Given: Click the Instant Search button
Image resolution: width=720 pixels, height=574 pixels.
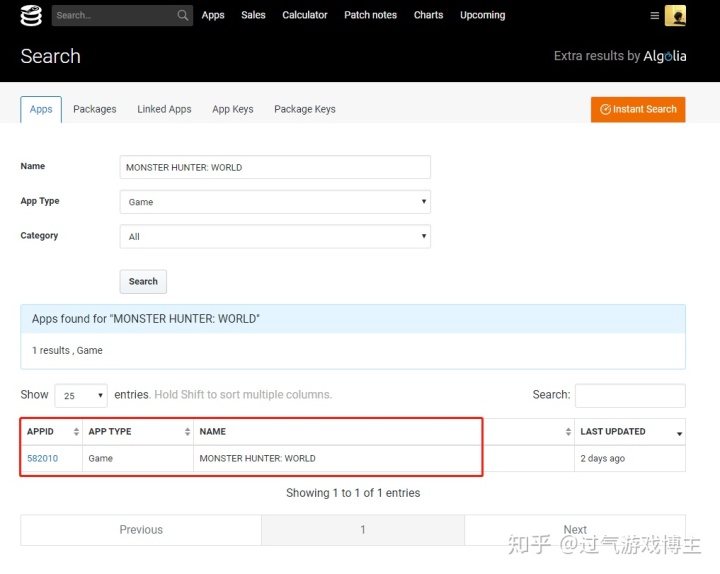Looking at the screenshot, I should pyautogui.click(x=638, y=109).
